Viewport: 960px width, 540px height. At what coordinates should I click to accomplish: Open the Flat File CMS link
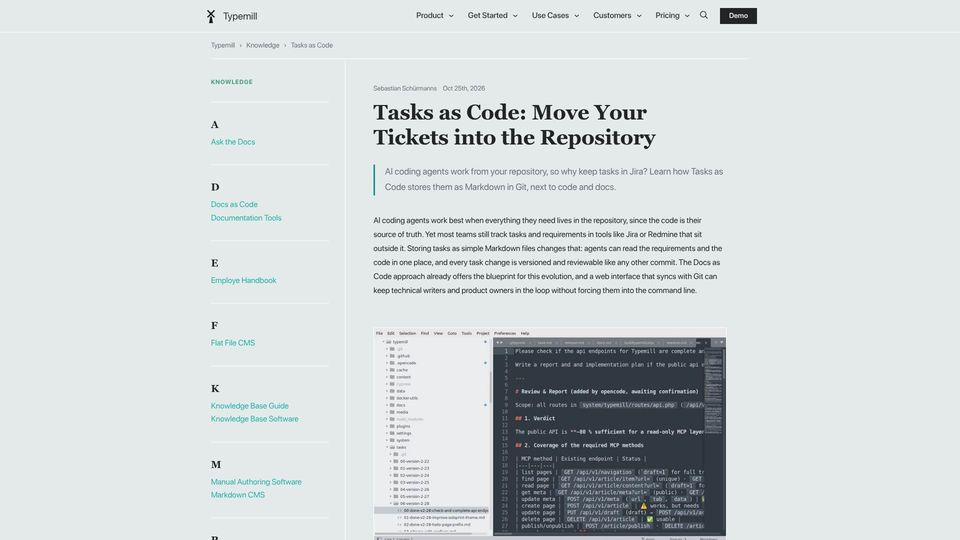233,343
